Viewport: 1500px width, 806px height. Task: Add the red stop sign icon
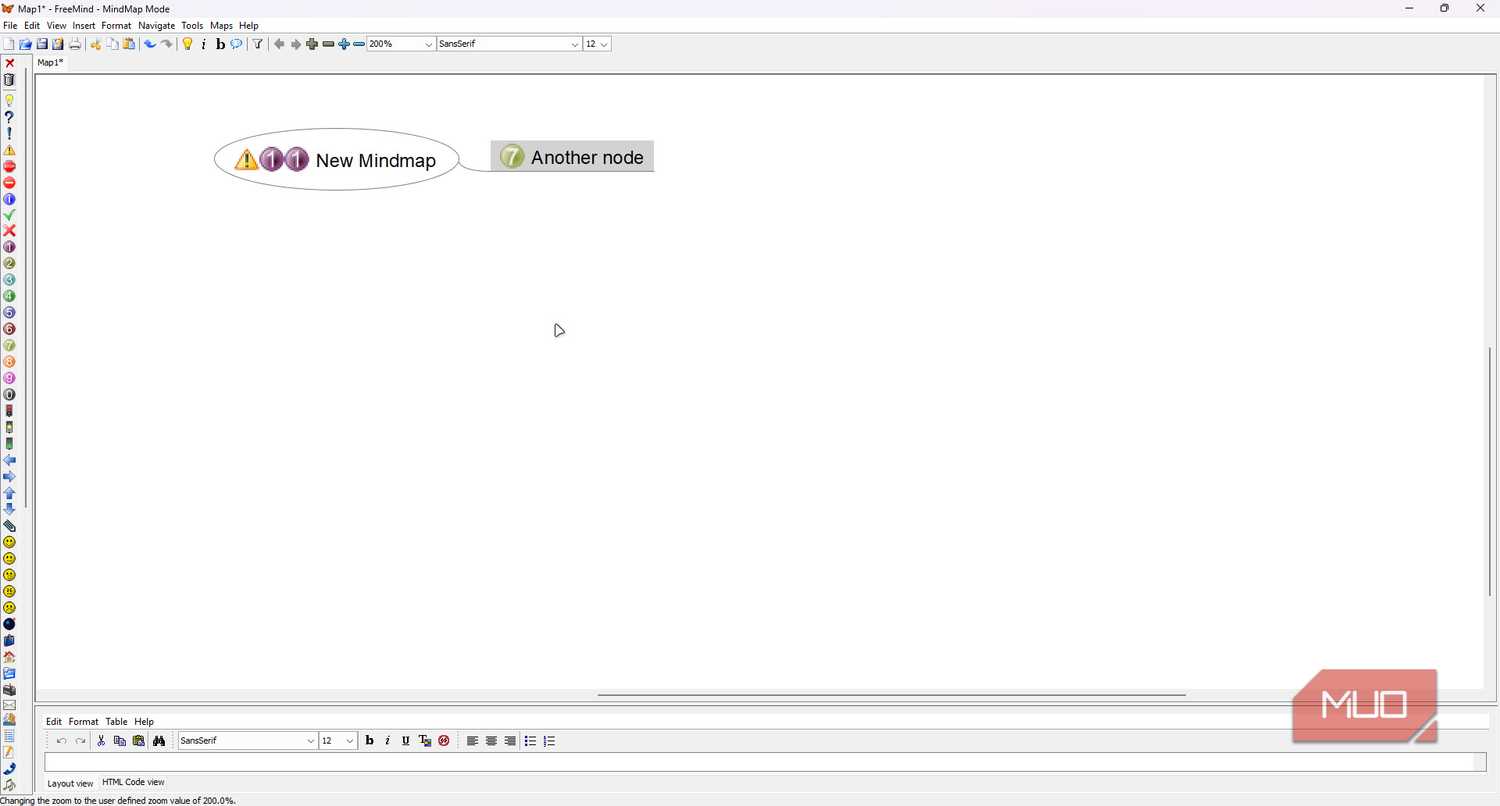click(10, 166)
